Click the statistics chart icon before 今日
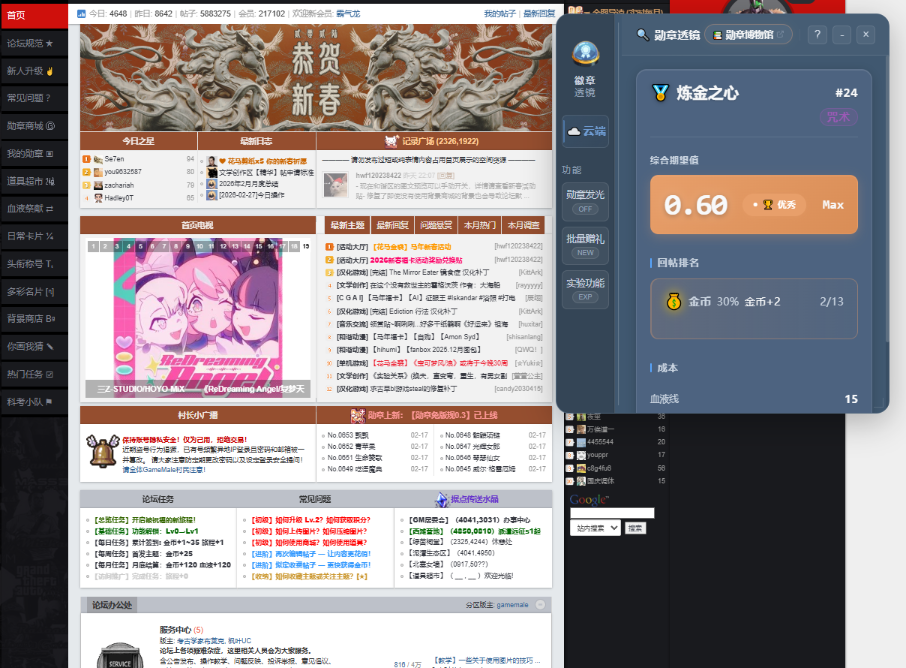Image resolution: width=906 pixels, height=668 pixels. (82, 14)
